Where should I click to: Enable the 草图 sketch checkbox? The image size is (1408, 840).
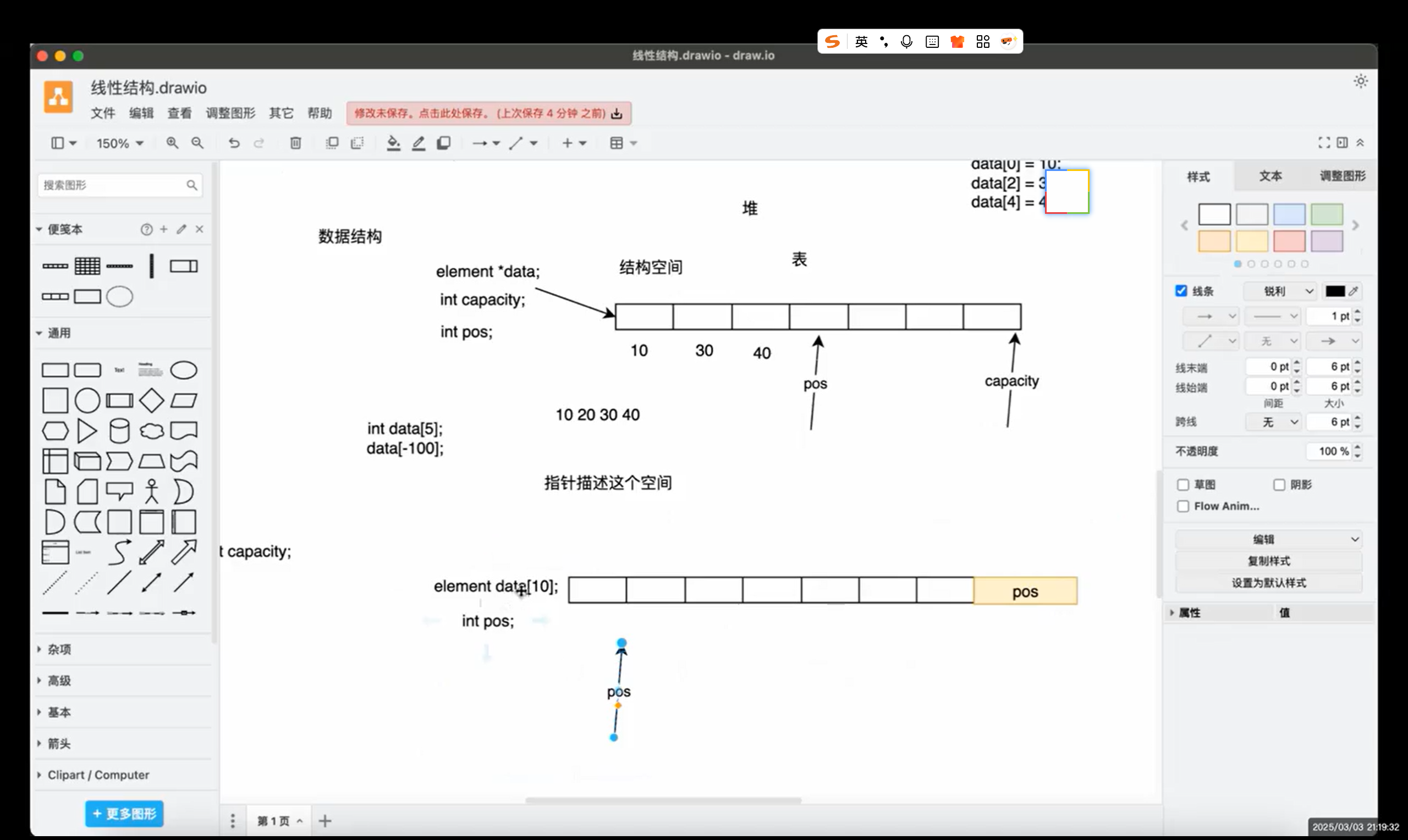click(1182, 484)
